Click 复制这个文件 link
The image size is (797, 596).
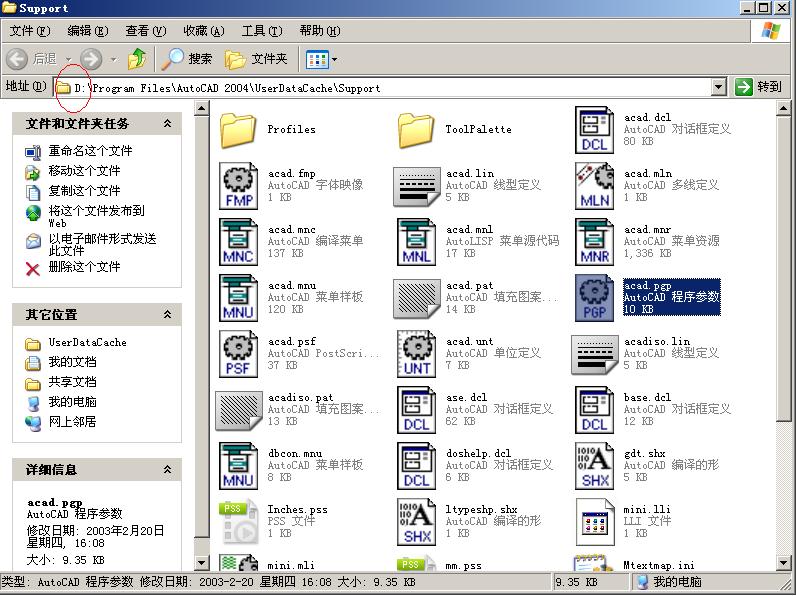click(x=84, y=191)
